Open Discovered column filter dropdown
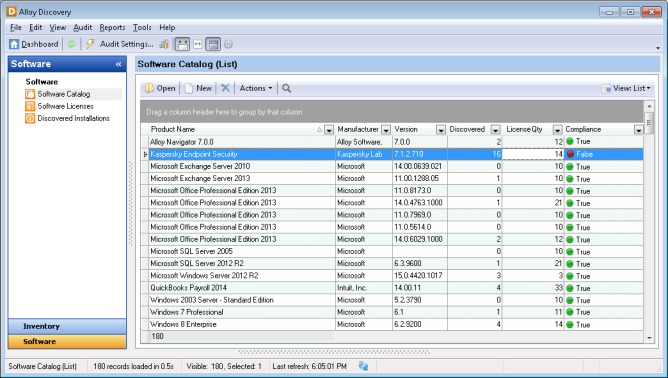668x378 pixels. [495, 130]
